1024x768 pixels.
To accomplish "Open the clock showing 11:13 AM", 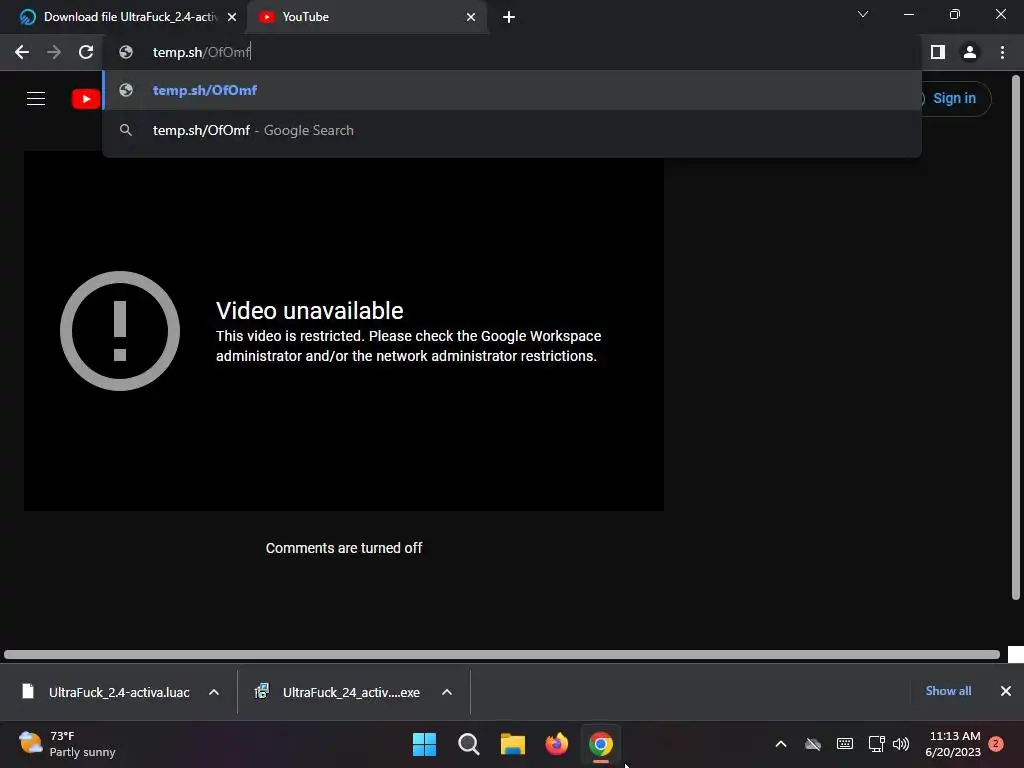I will point(953,744).
